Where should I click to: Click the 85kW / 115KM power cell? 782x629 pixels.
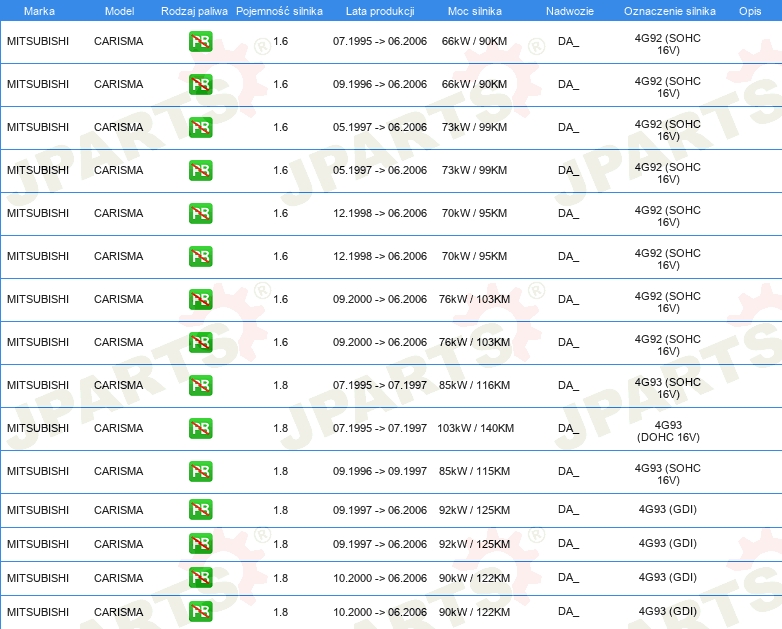tap(474, 471)
